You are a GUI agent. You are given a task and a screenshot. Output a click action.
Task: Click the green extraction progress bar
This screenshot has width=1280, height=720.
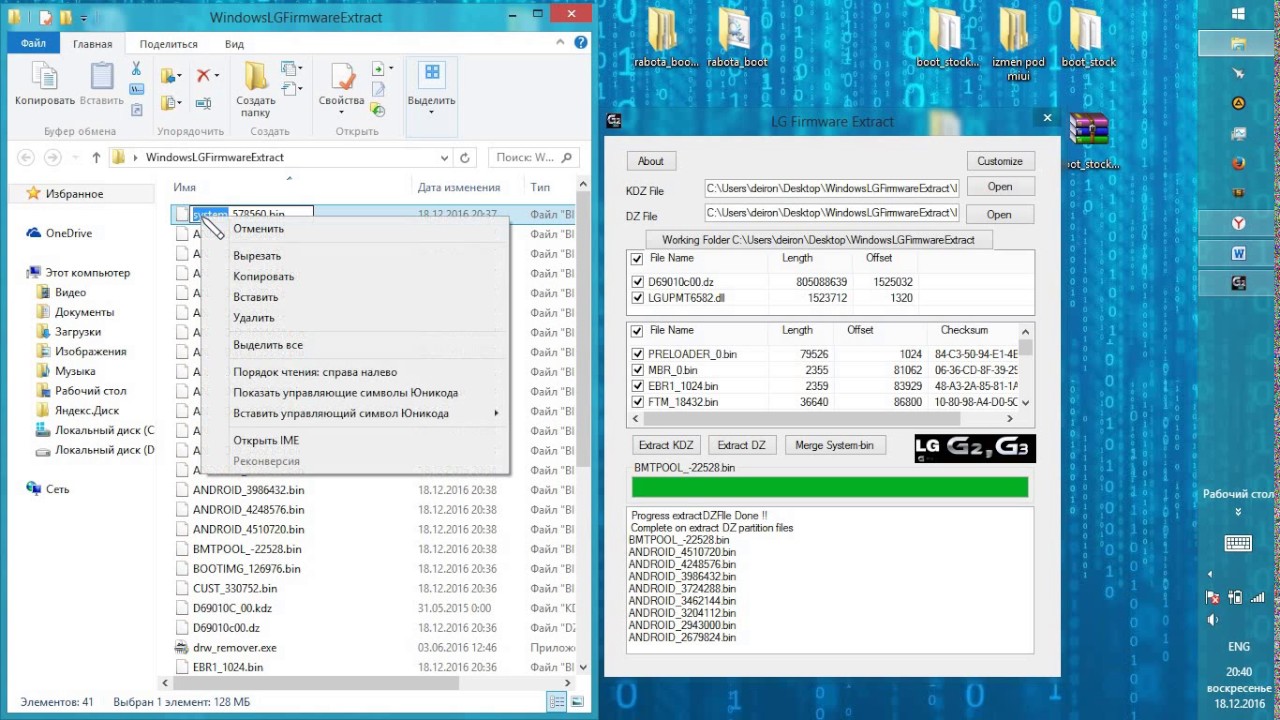830,487
